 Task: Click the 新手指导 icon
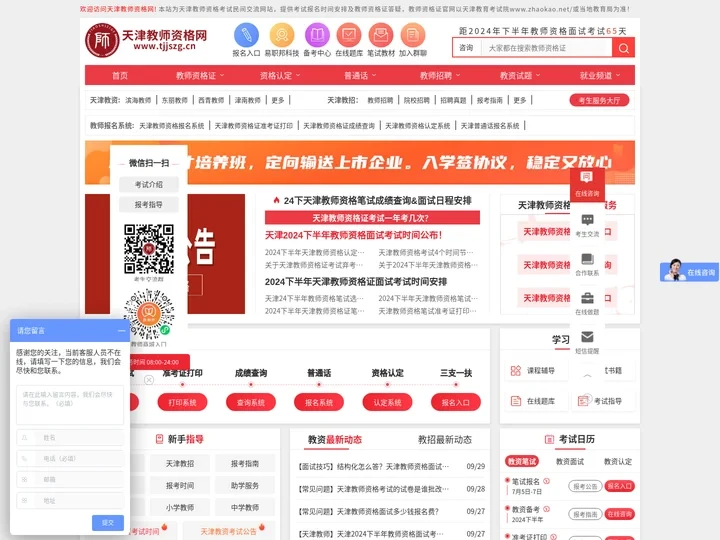pyautogui.click(x=159, y=439)
